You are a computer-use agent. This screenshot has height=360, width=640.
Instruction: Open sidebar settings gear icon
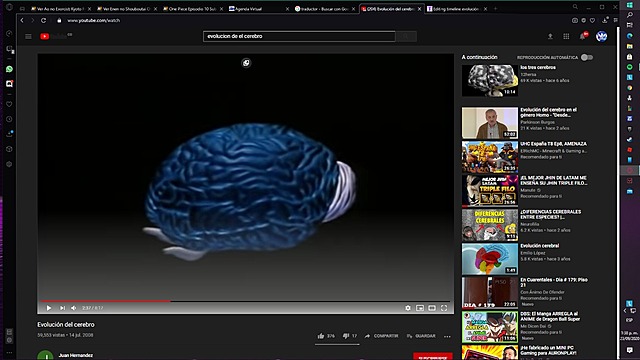[x=9, y=164]
